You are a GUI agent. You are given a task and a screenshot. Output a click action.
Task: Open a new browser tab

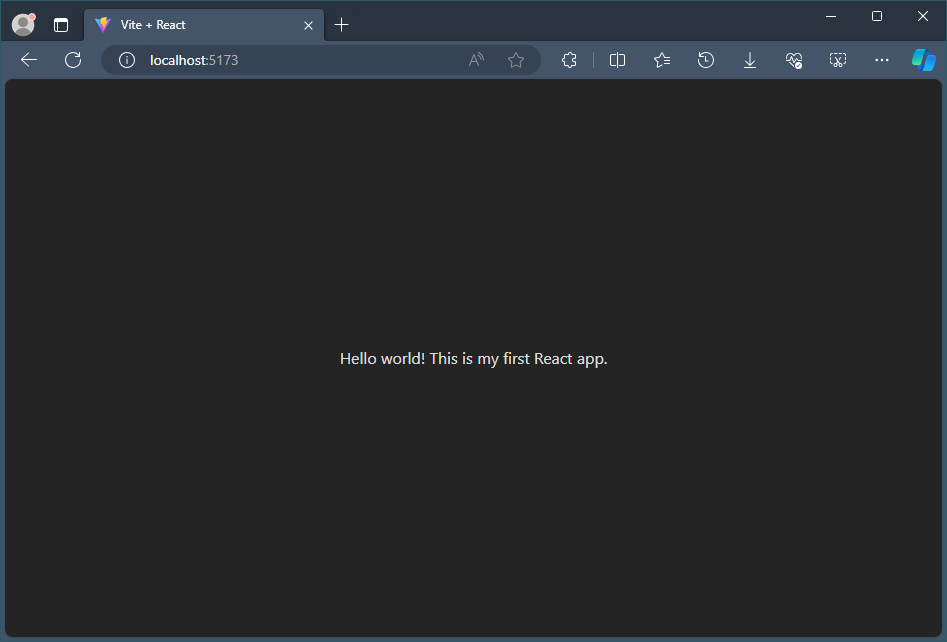coord(341,24)
